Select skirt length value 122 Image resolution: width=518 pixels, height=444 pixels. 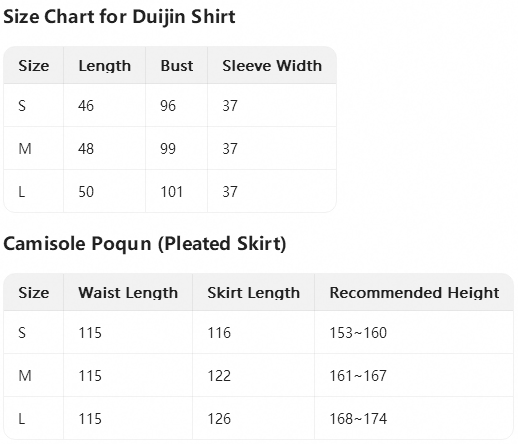(x=219, y=376)
